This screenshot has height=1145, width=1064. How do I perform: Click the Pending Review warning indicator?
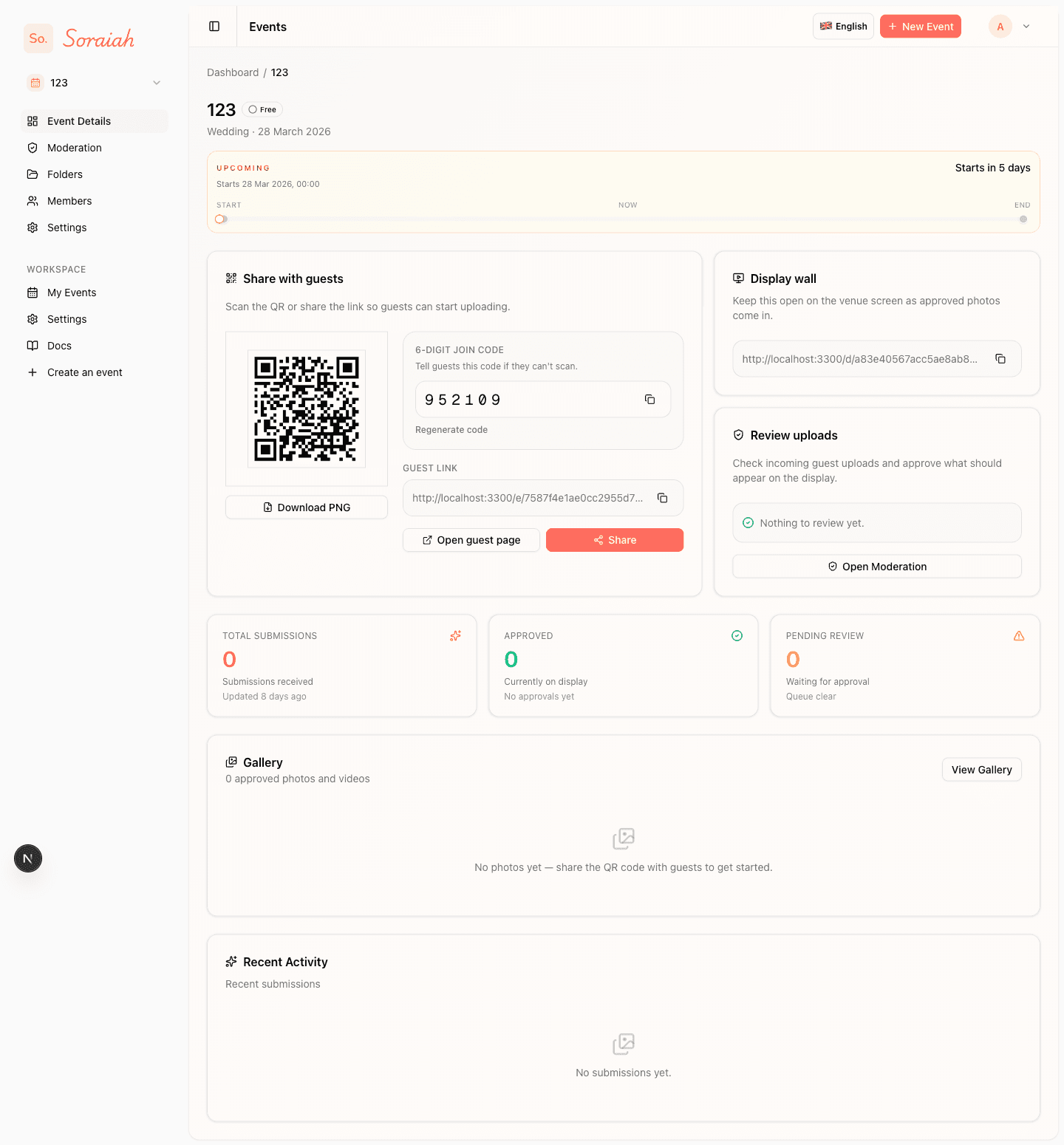[x=1018, y=635]
